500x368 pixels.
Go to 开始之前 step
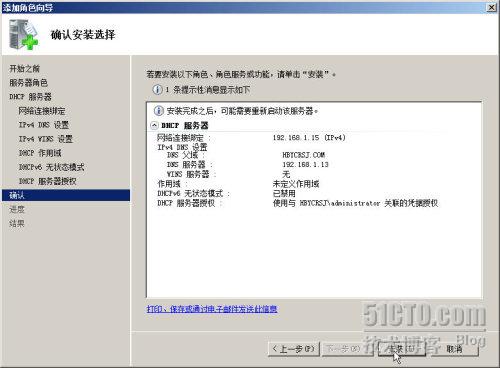25,69
